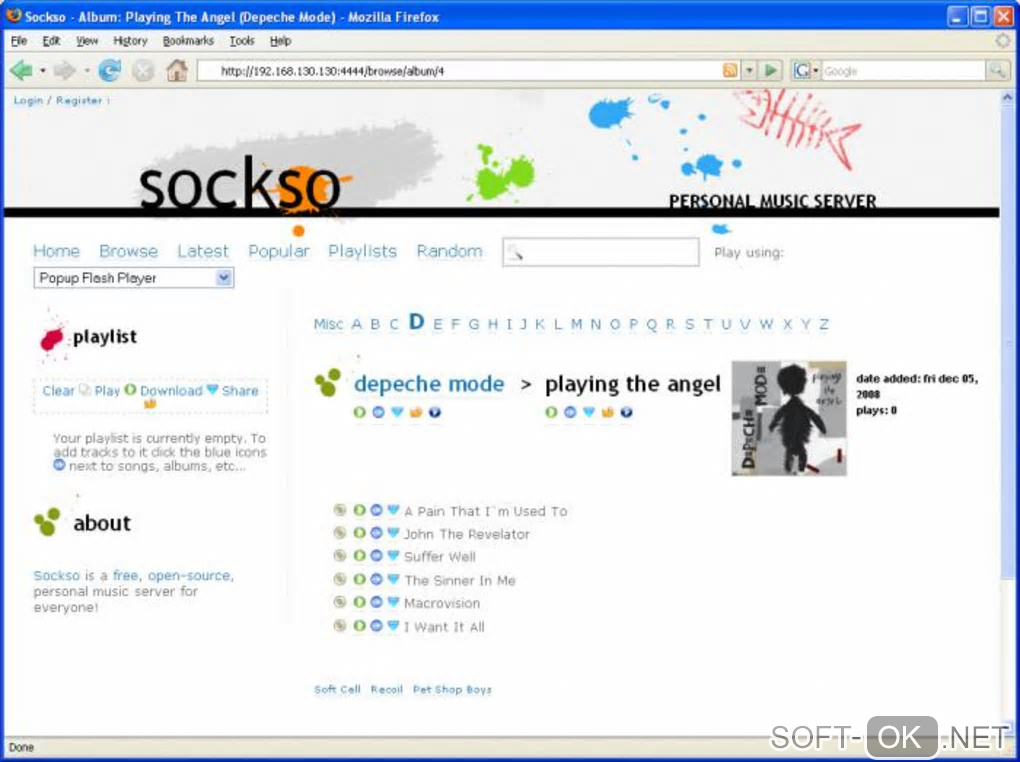
Task: Click dark blue icon under playing the angel
Action: (626, 412)
